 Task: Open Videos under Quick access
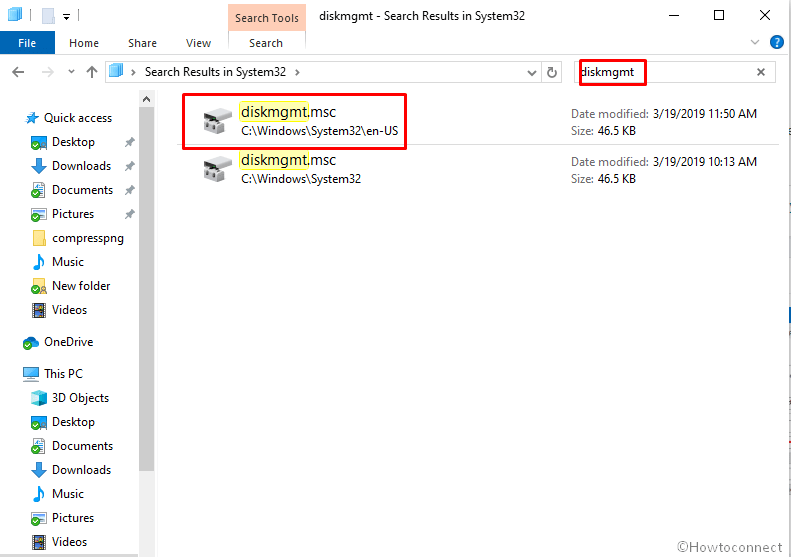(x=69, y=310)
